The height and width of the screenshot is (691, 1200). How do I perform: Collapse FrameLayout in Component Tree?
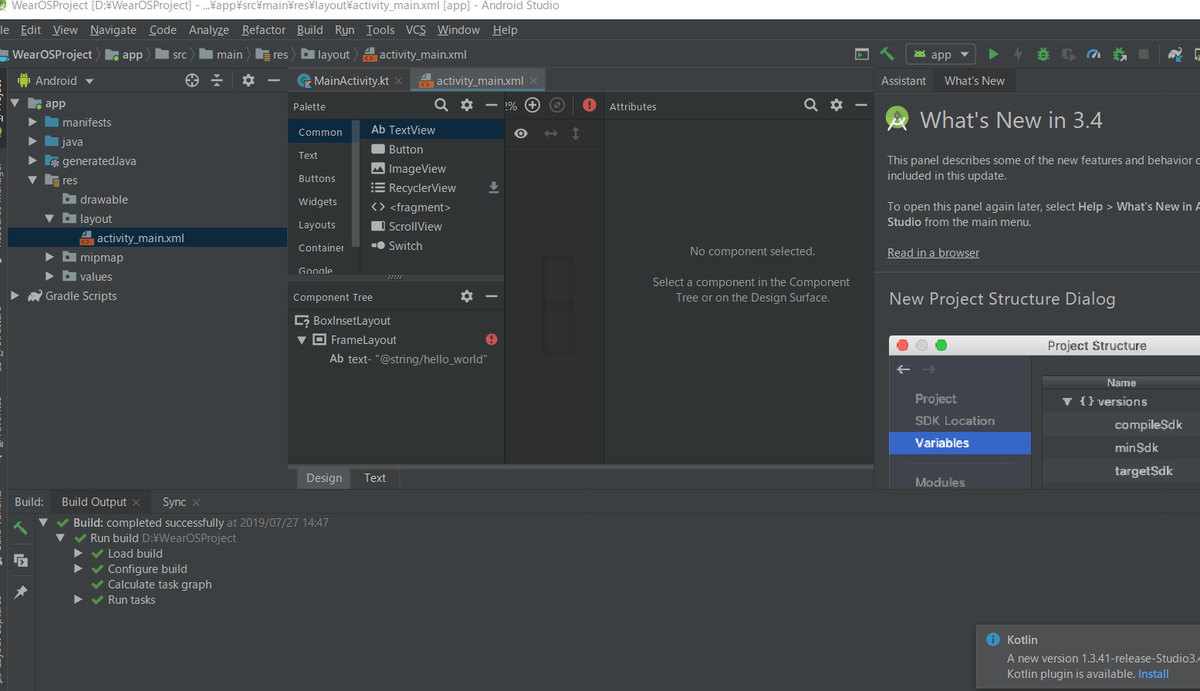coord(302,340)
